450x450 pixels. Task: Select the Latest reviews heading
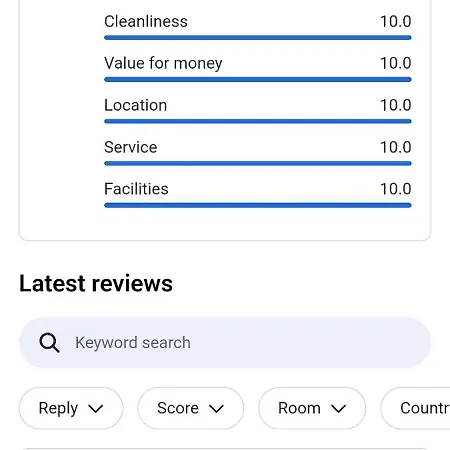pyautogui.click(x=96, y=283)
